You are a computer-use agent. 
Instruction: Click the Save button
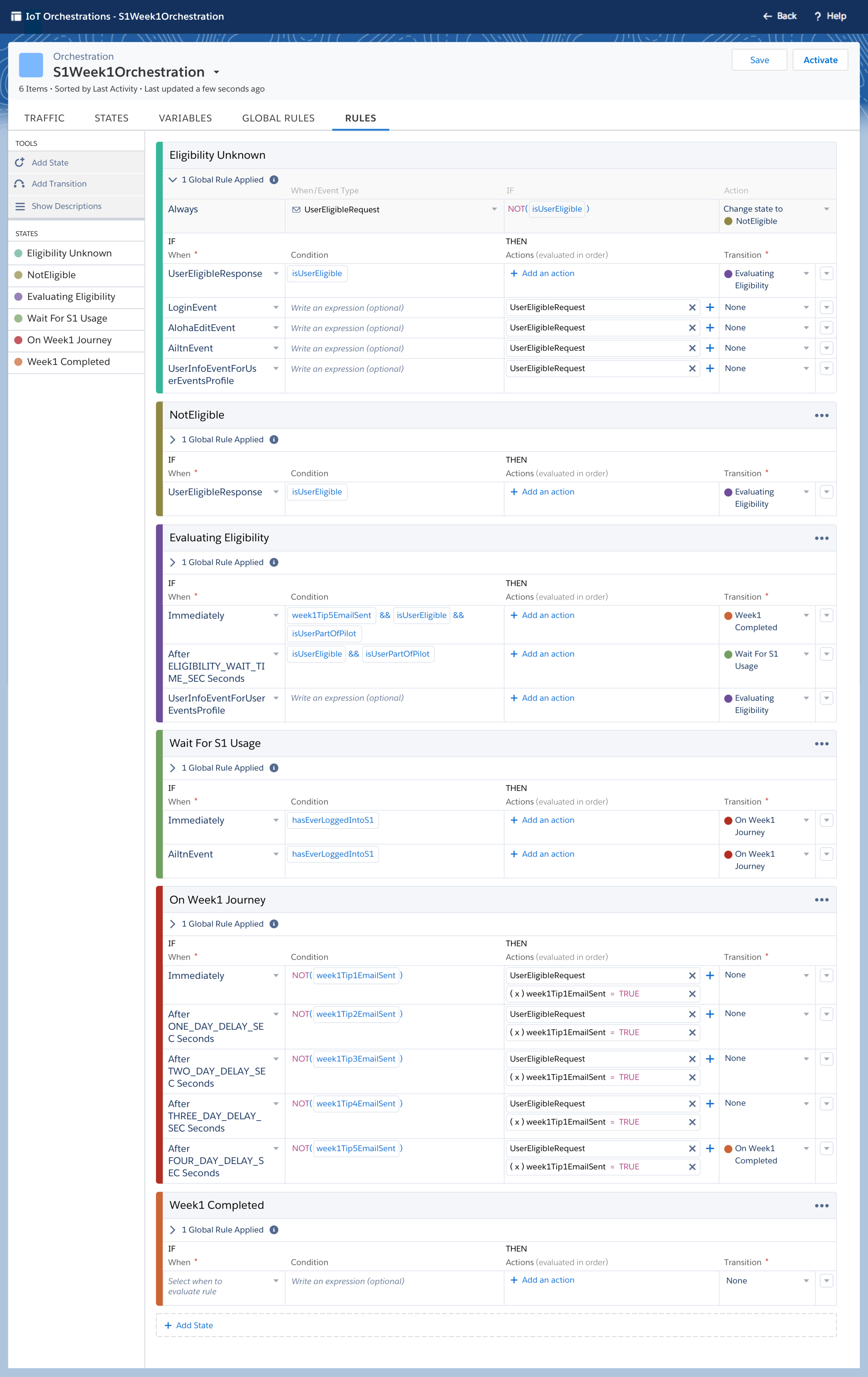coord(759,60)
